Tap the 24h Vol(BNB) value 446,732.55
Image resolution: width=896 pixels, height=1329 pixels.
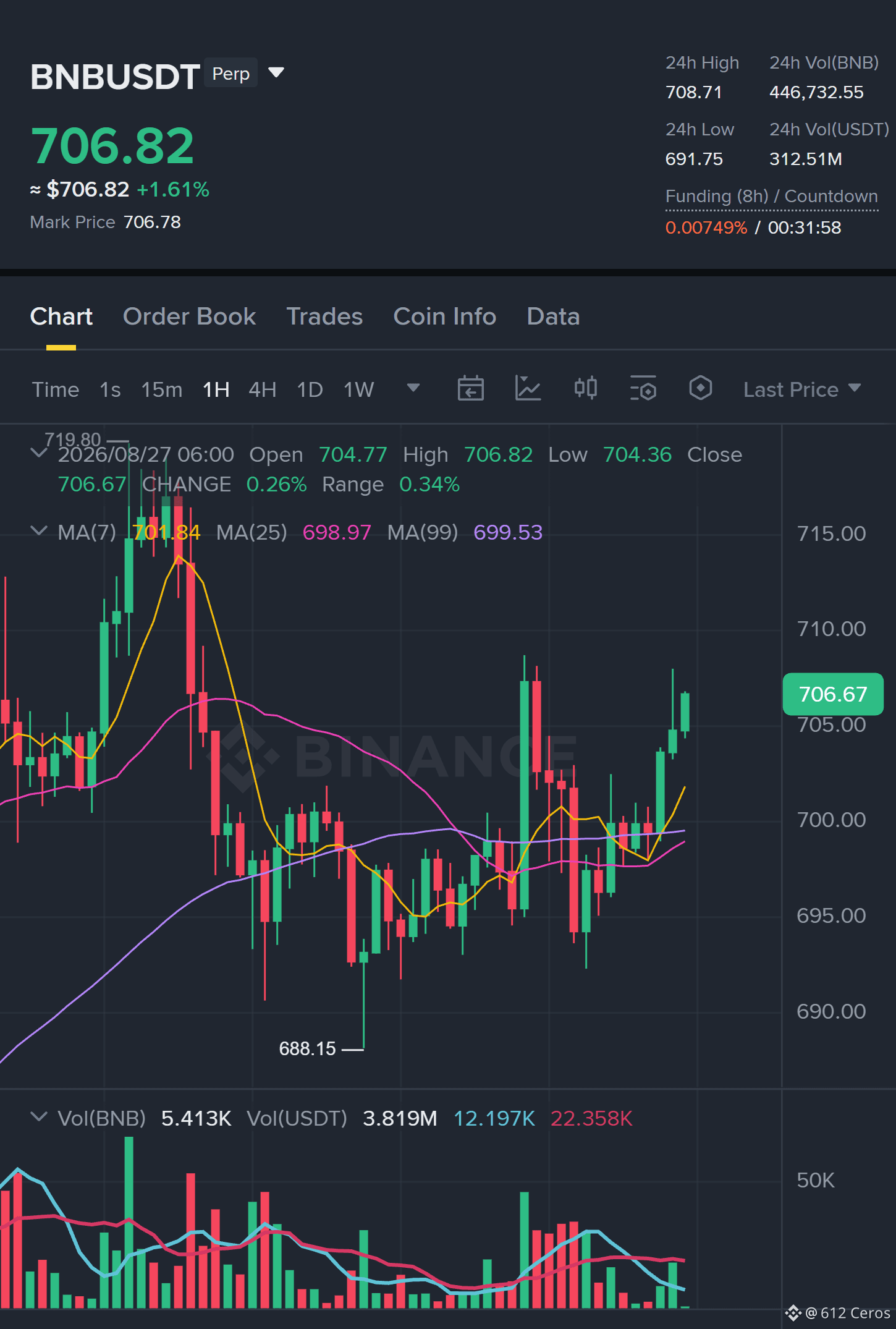point(816,93)
